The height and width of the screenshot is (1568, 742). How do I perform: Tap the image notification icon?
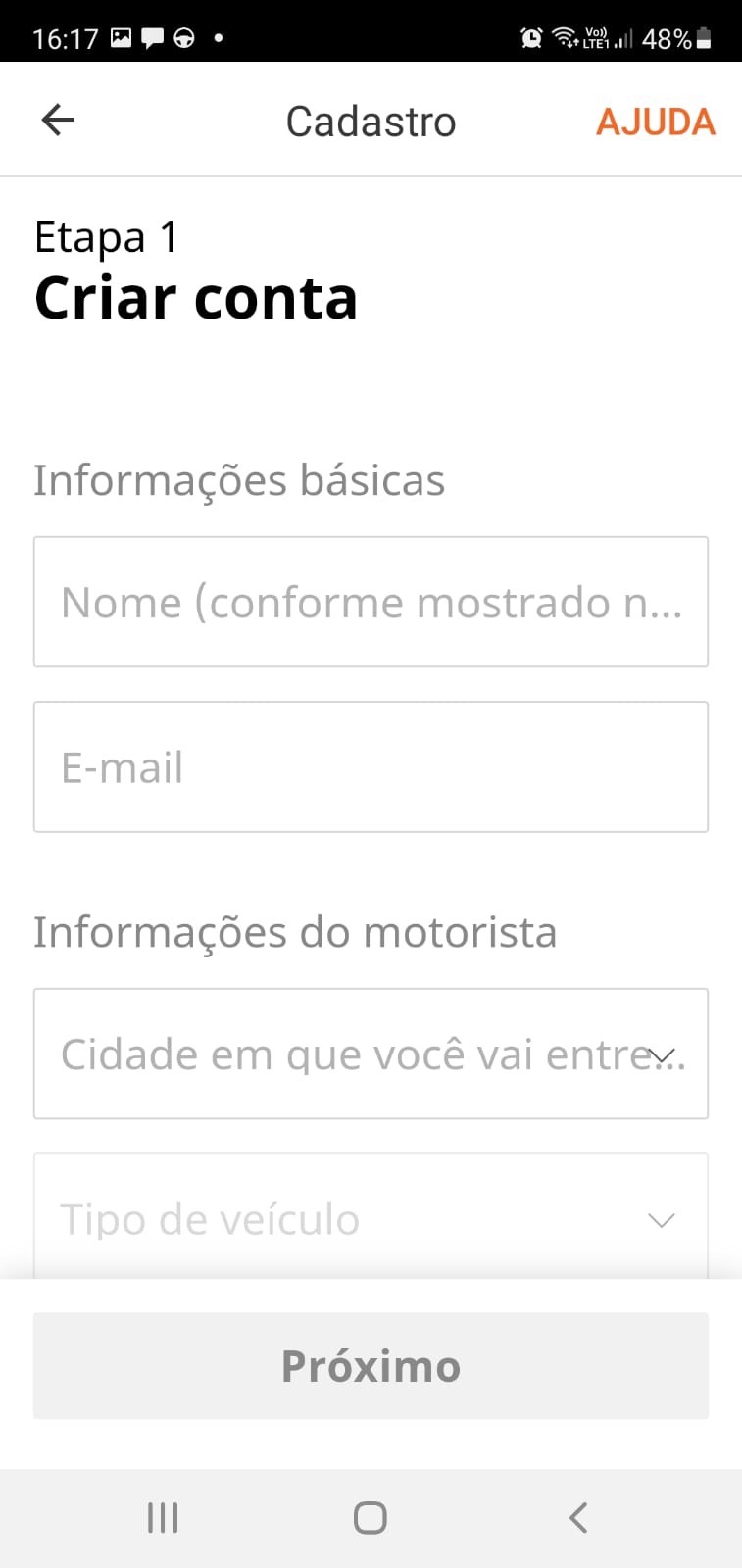[x=122, y=38]
